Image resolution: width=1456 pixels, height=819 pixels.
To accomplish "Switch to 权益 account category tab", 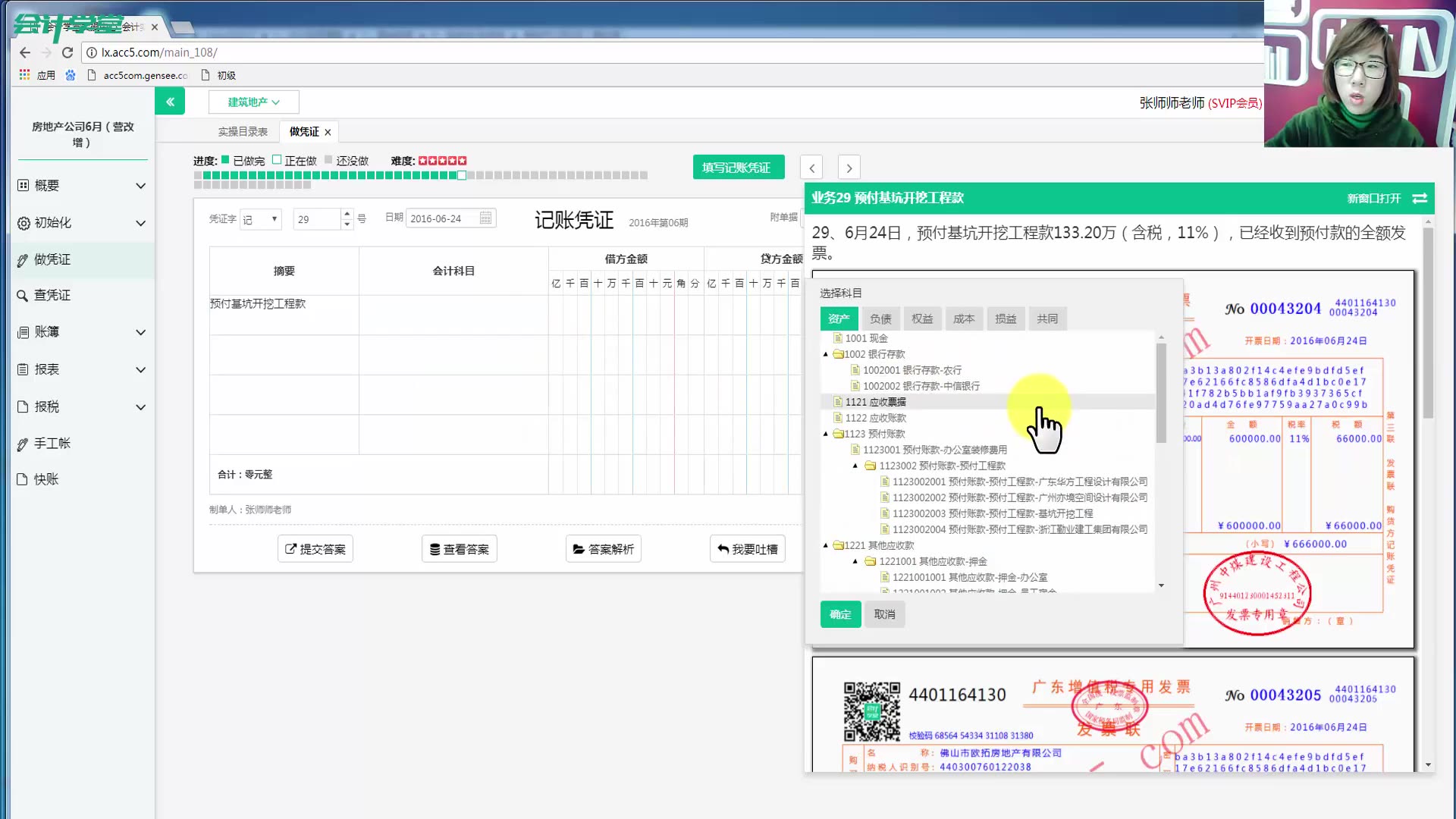I will point(922,318).
